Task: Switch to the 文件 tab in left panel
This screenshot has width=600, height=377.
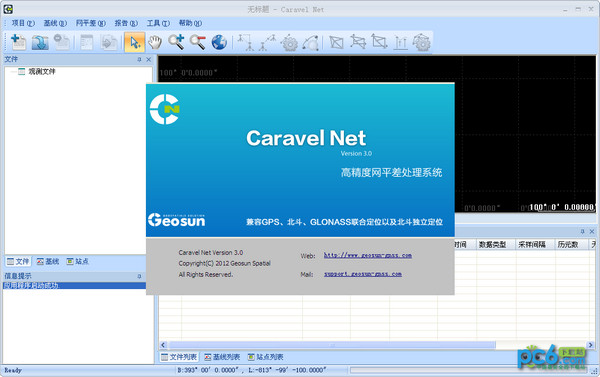Action: pyautogui.click(x=18, y=261)
